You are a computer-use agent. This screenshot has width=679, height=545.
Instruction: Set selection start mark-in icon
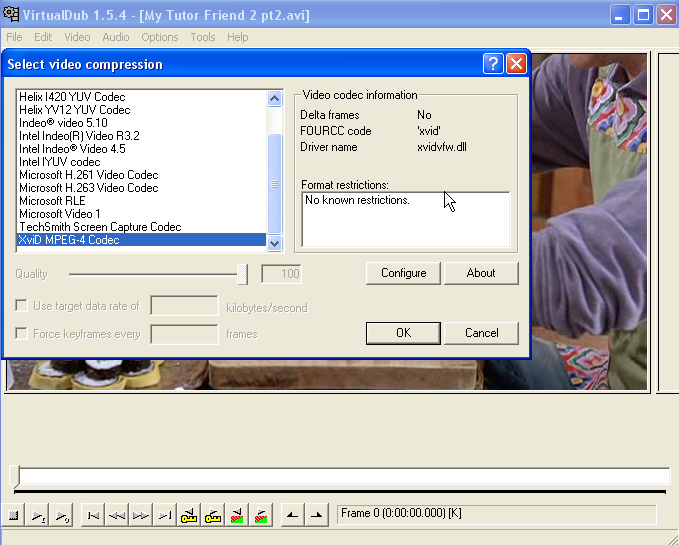292,515
